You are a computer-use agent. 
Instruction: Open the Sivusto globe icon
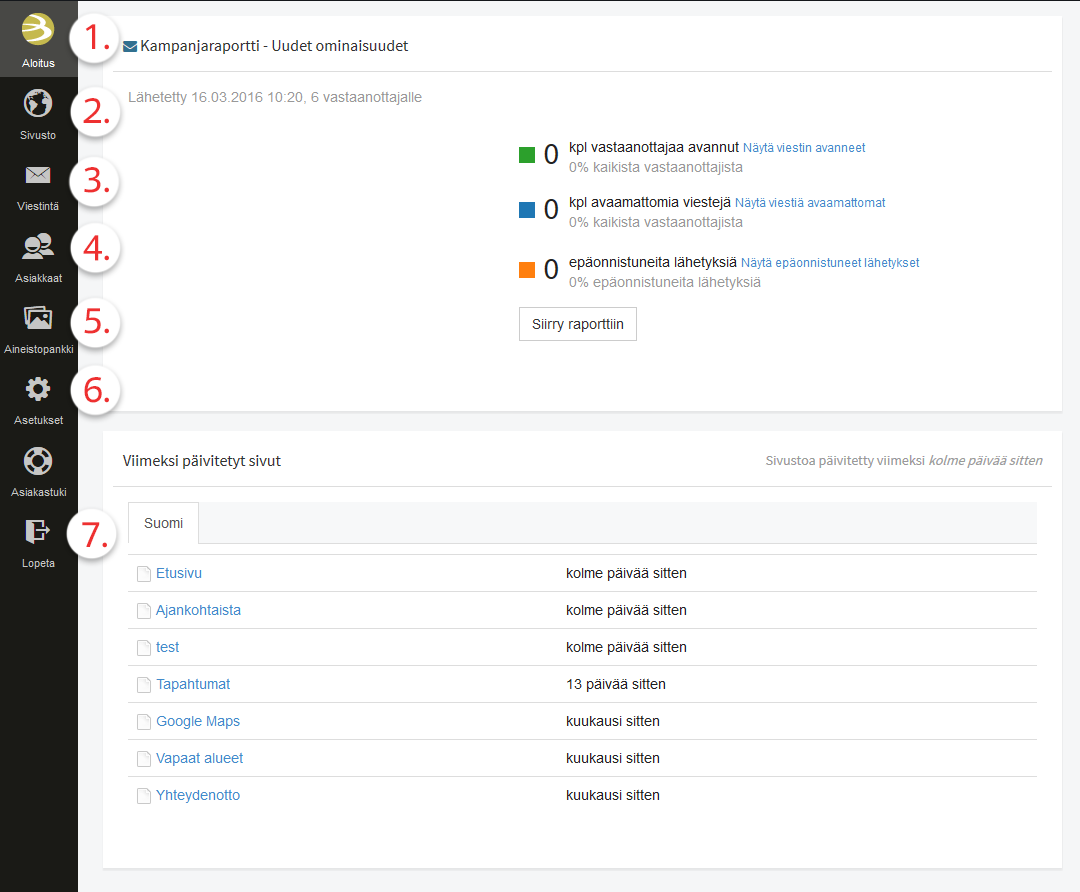(38, 104)
